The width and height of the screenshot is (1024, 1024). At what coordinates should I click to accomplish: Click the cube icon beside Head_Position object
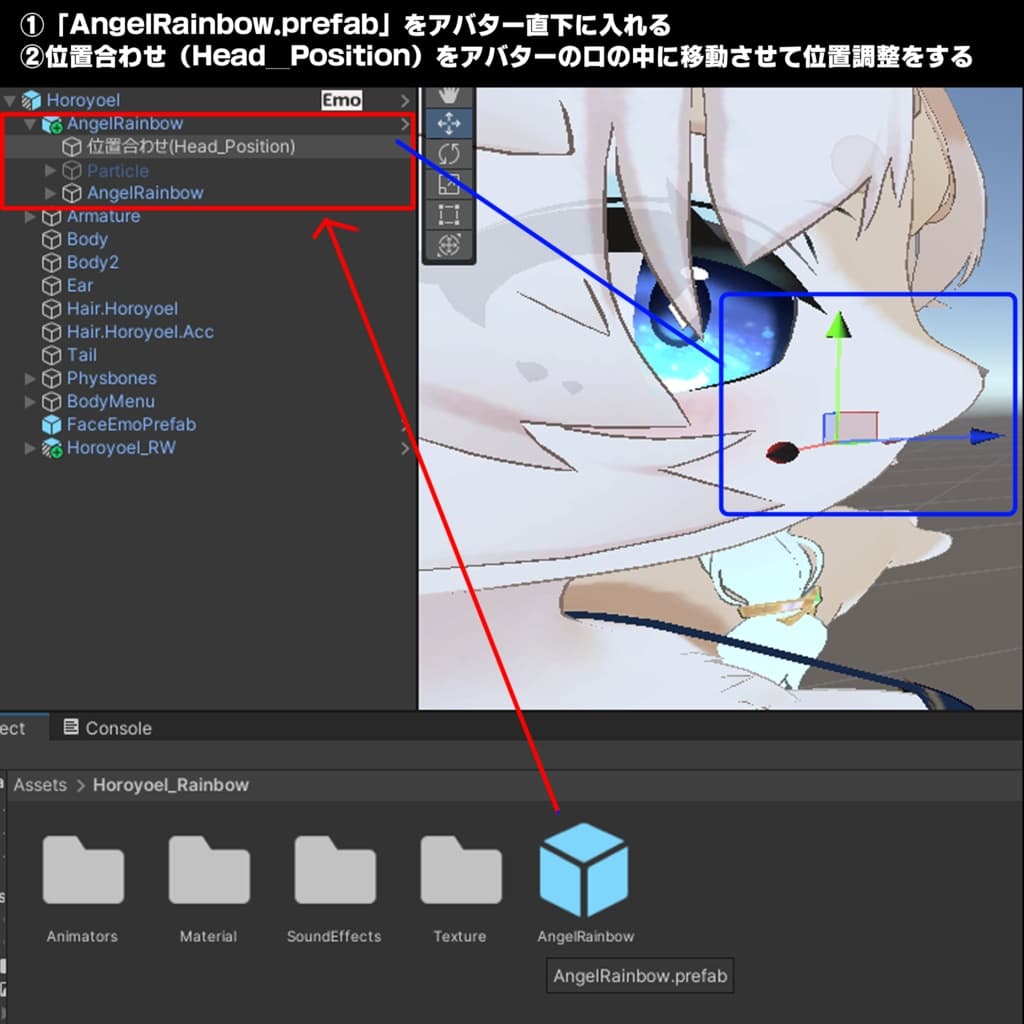71,147
